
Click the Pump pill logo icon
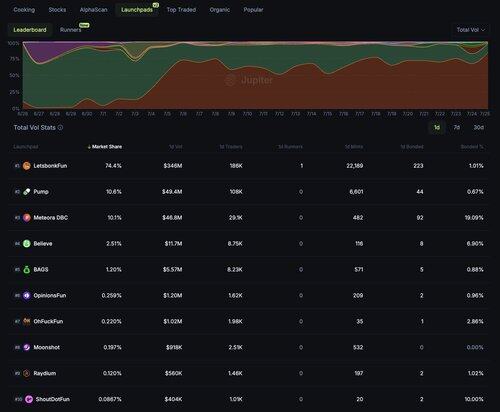[27, 192]
